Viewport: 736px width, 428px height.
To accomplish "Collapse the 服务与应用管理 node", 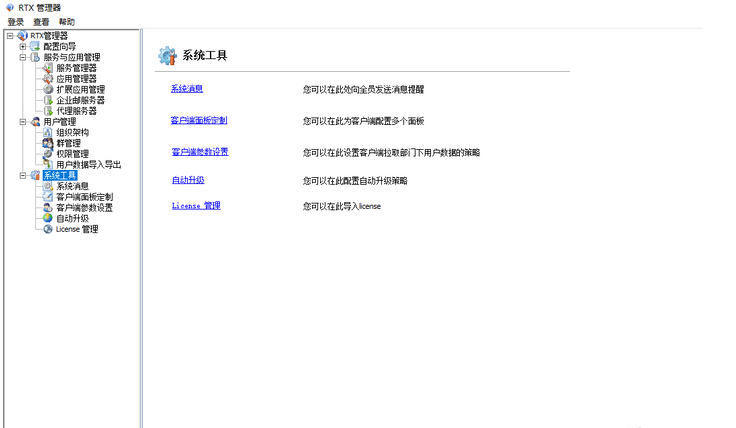I will [23, 57].
